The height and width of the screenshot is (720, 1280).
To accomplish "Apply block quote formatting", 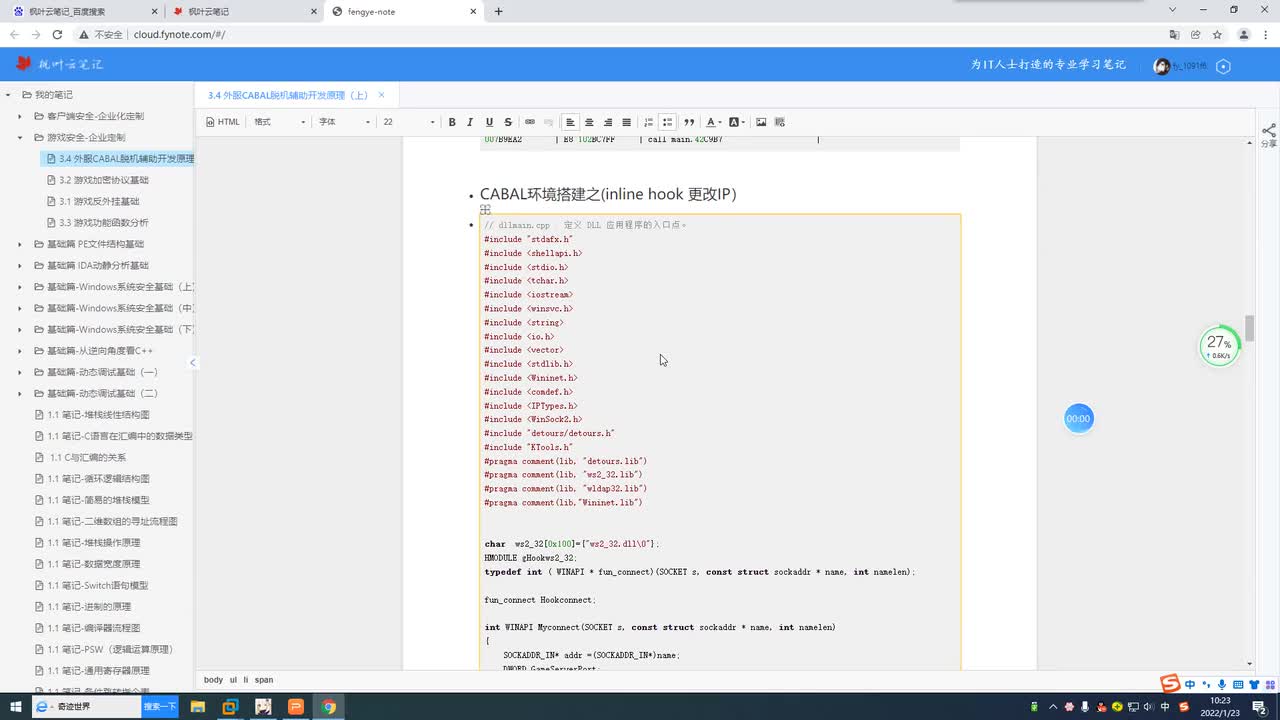I will 689,122.
